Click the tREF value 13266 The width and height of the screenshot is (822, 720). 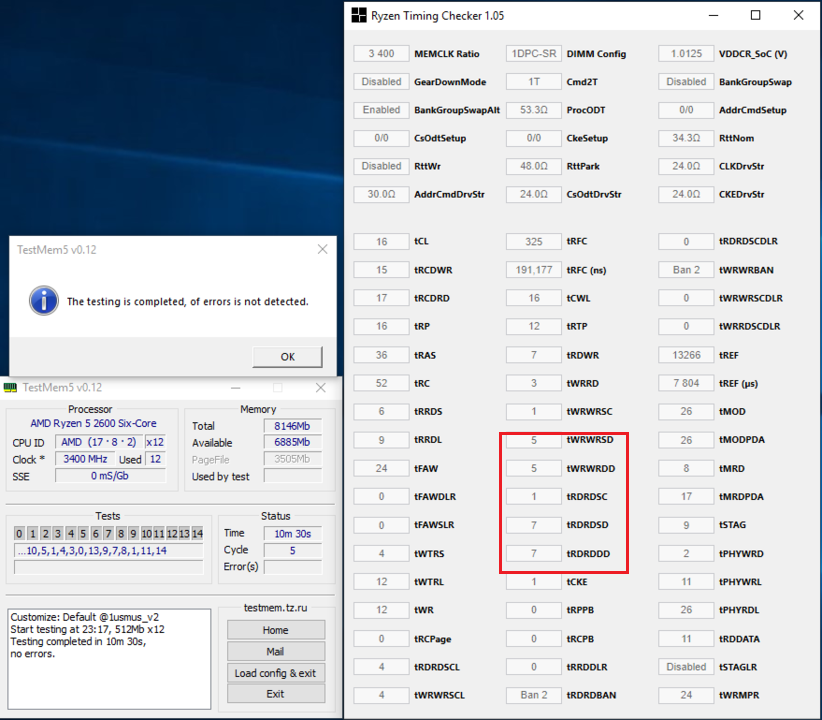686,355
